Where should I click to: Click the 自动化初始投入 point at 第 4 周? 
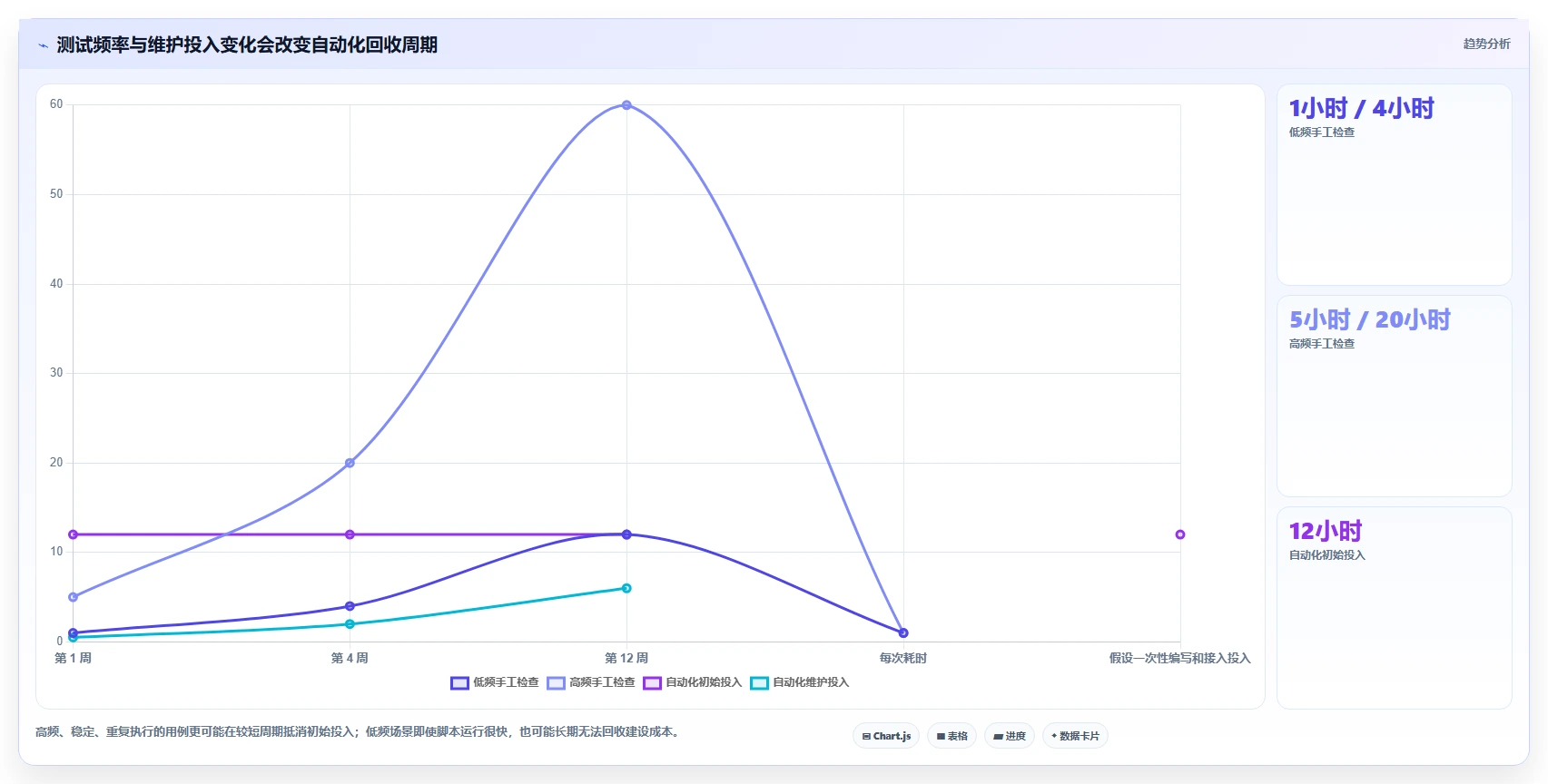350,534
